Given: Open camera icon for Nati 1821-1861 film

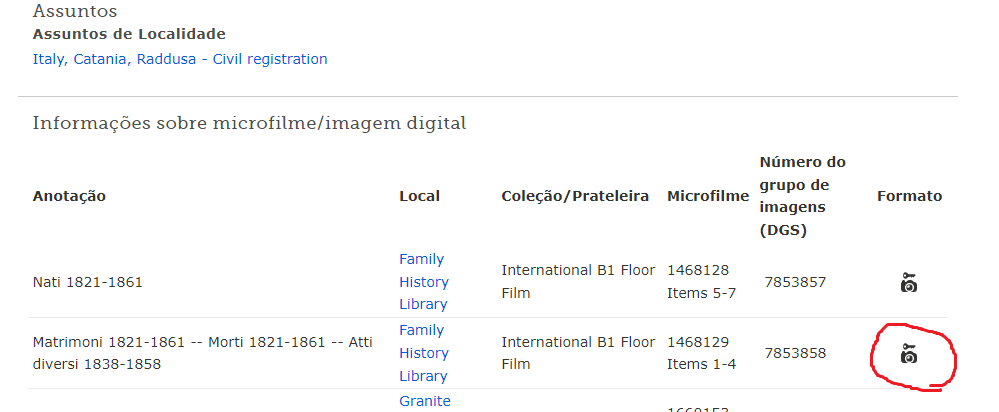Looking at the screenshot, I should coord(909,282).
